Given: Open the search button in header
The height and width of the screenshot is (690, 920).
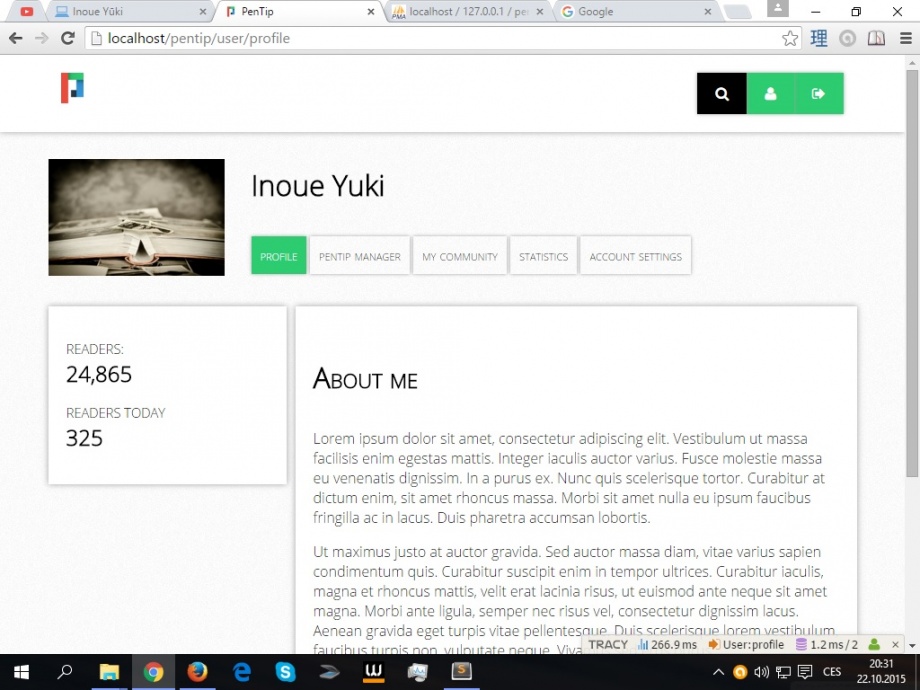Looking at the screenshot, I should coord(722,93).
